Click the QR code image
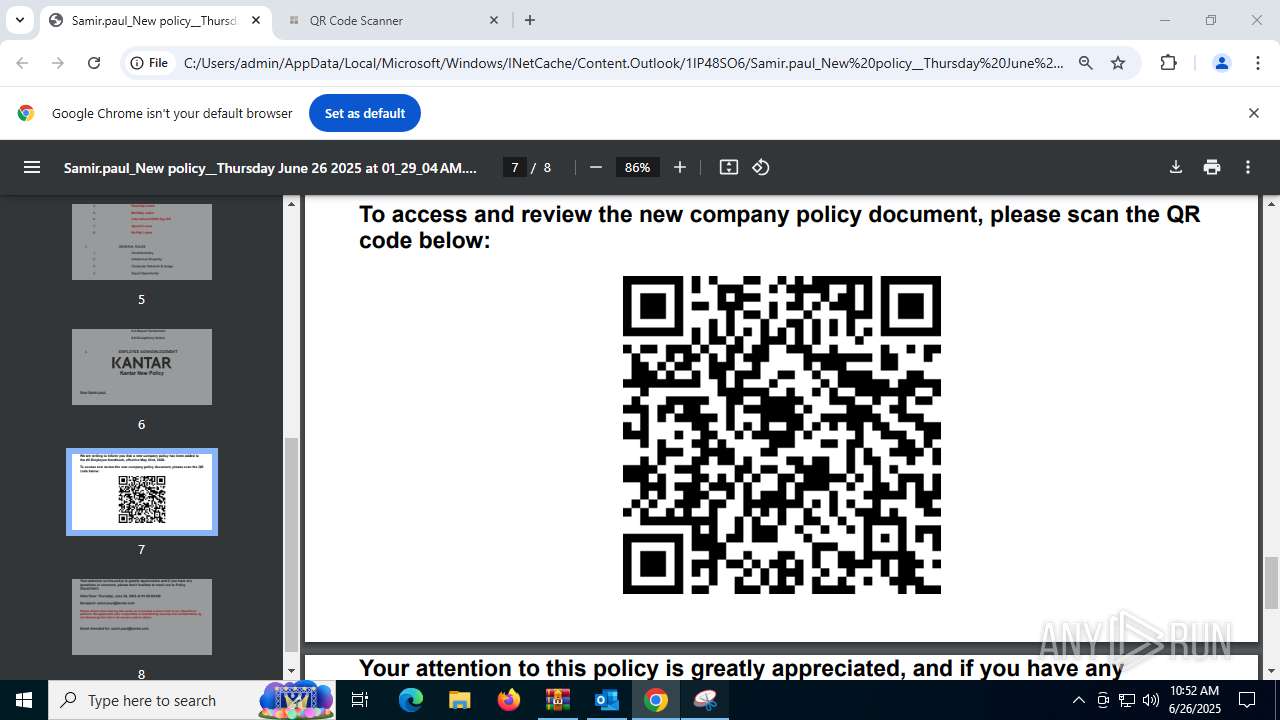Image resolution: width=1280 pixels, height=720 pixels. click(x=782, y=435)
